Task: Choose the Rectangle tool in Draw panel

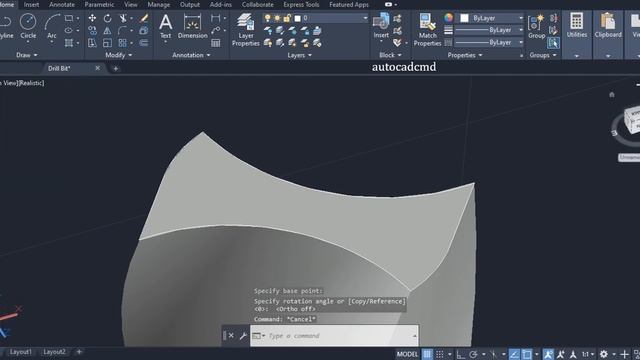Action: (x=69, y=18)
